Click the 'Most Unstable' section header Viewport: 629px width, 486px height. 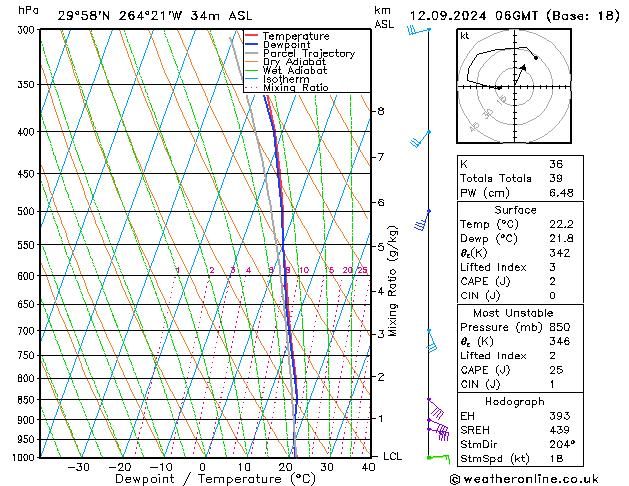point(513,313)
